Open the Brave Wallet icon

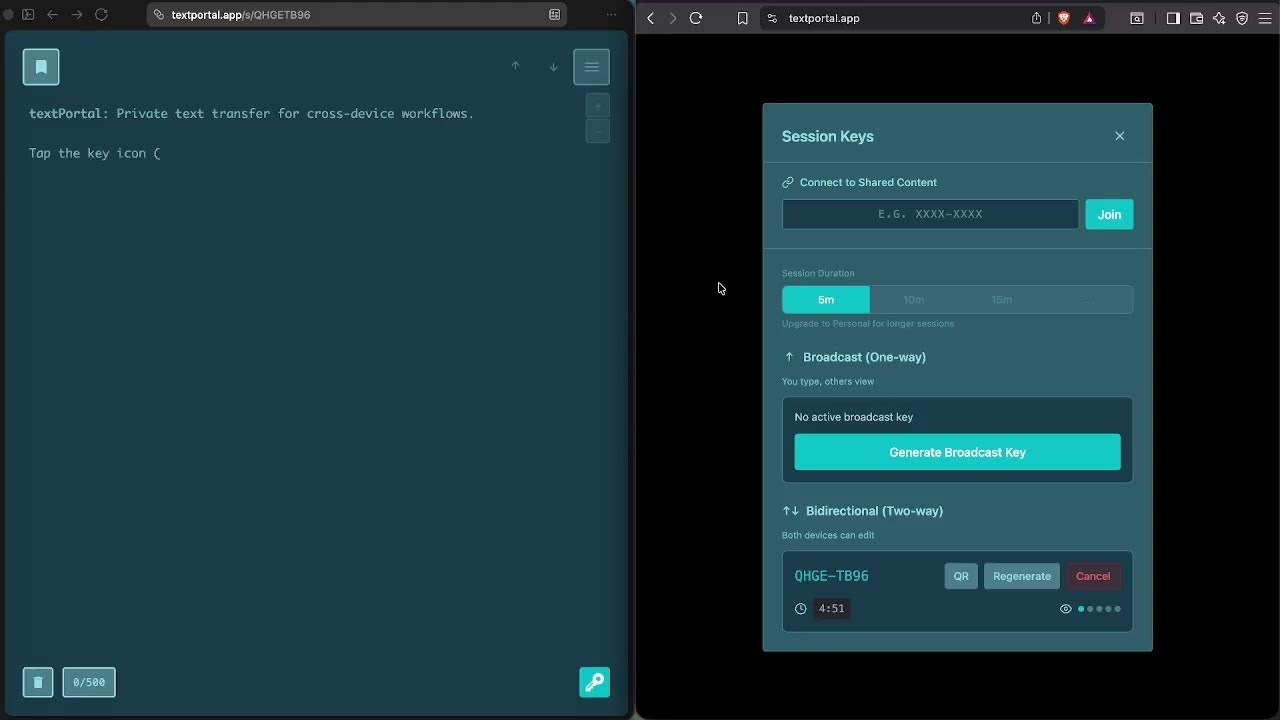[1196, 18]
